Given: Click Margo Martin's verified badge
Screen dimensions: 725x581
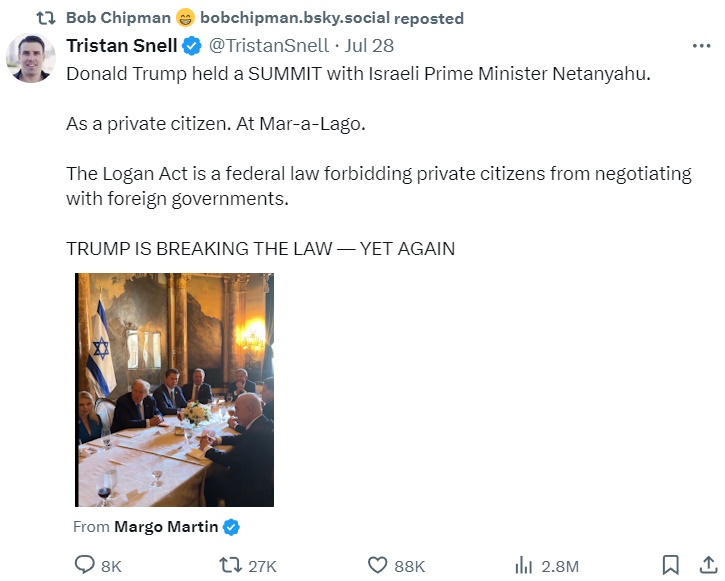Looking at the screenshot, I should 231,527.
